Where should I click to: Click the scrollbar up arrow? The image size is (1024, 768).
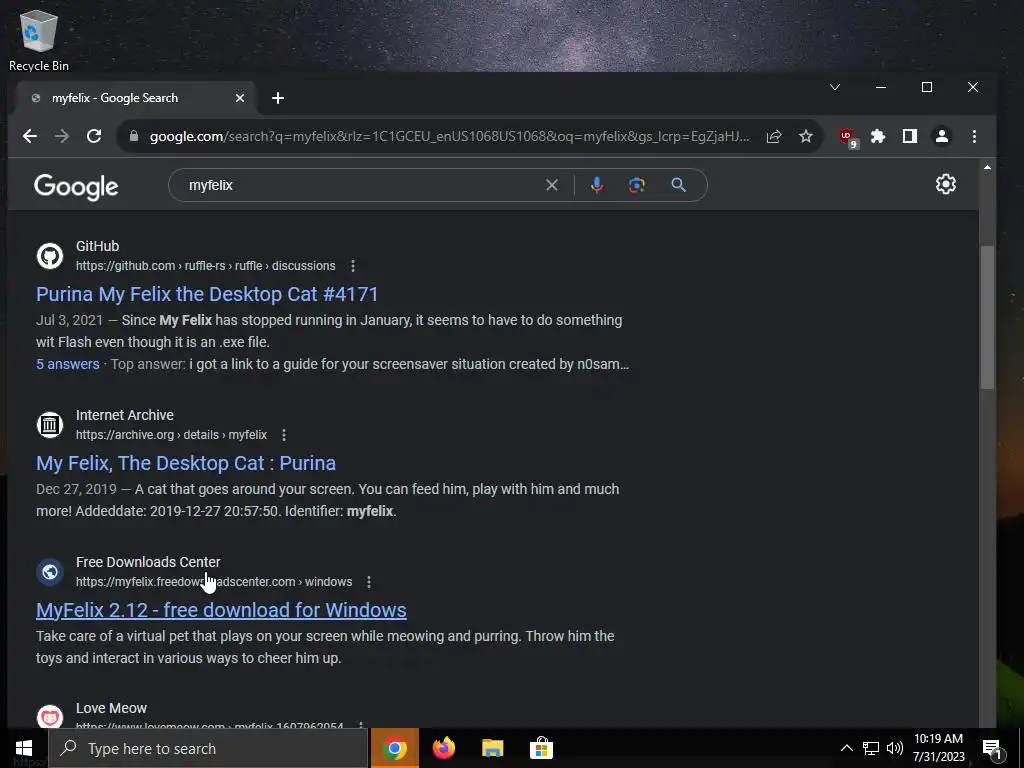tap(987, 167)
